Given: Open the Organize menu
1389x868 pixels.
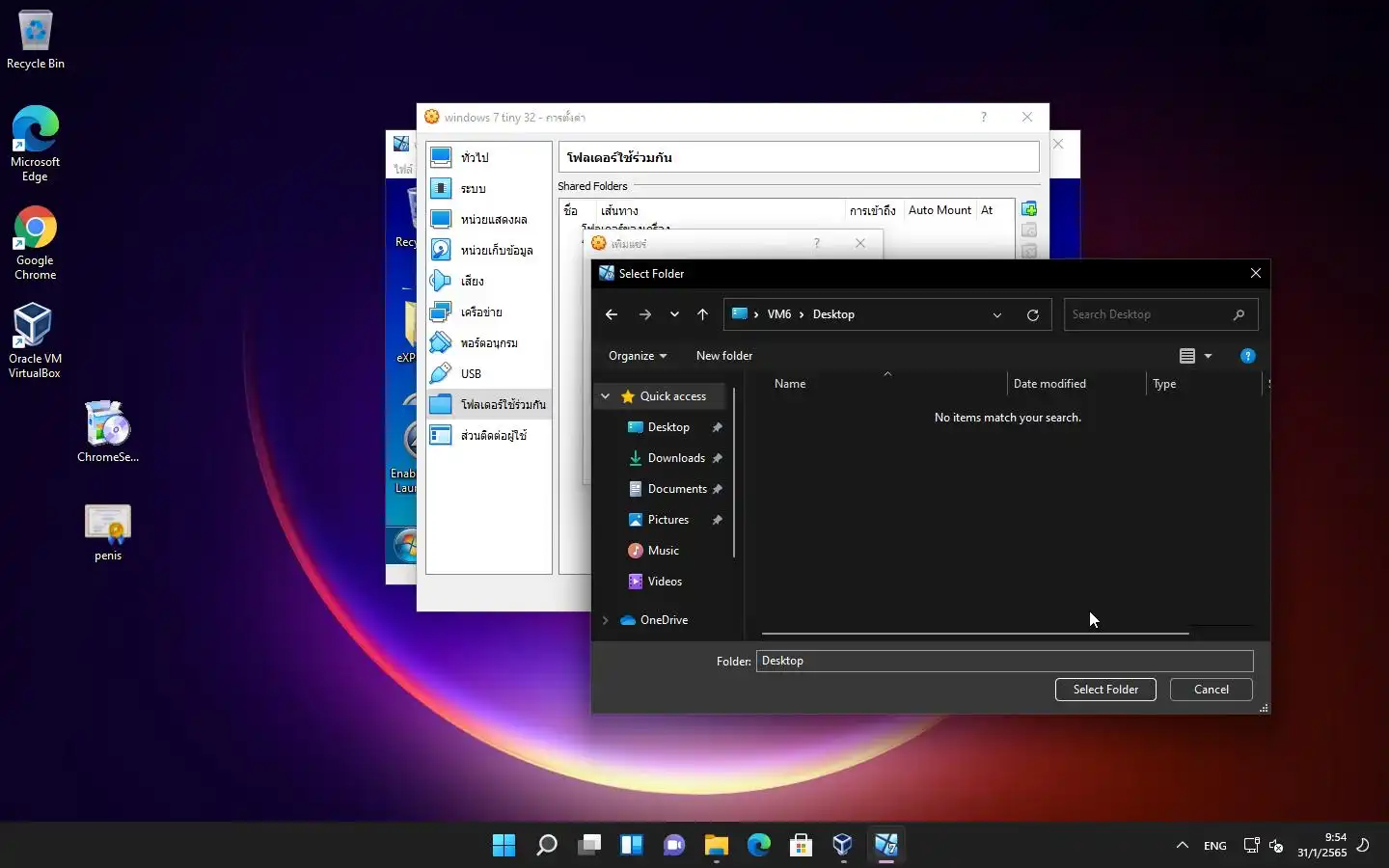Looking at the screenshot, I should [x=638, y=356].
